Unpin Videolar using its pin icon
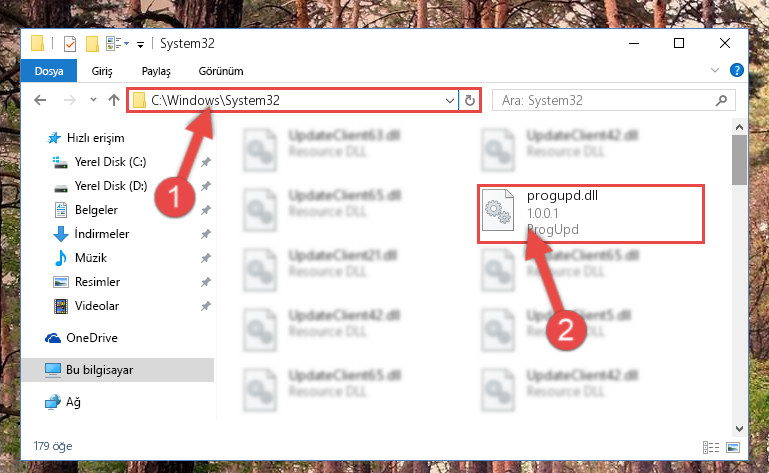This screenshot has width=769, height=473. [x=205, y=306]
